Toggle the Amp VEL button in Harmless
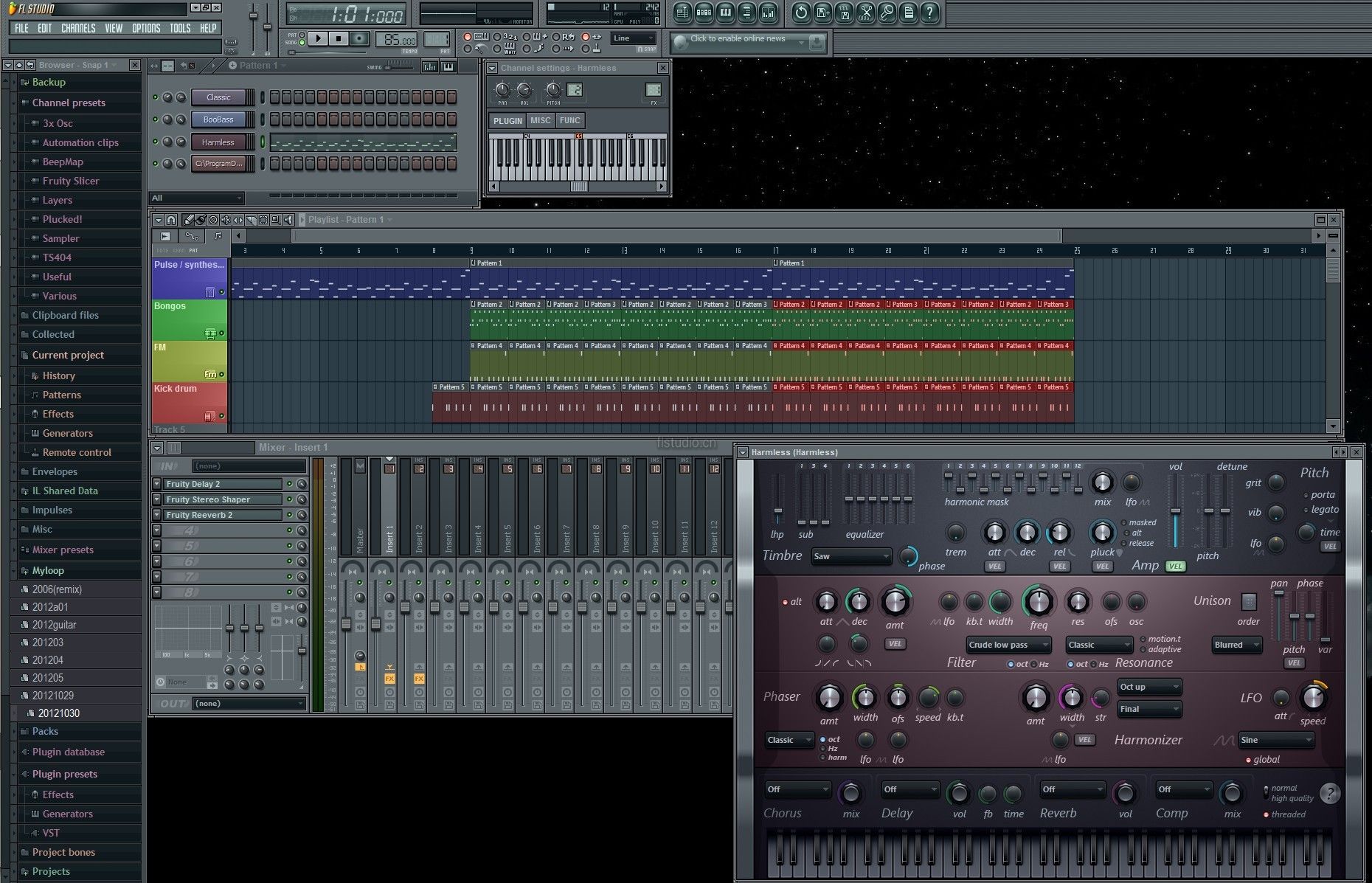Image resolution: width=1372 pixels, height=883 pixels. click(1175, 567)
